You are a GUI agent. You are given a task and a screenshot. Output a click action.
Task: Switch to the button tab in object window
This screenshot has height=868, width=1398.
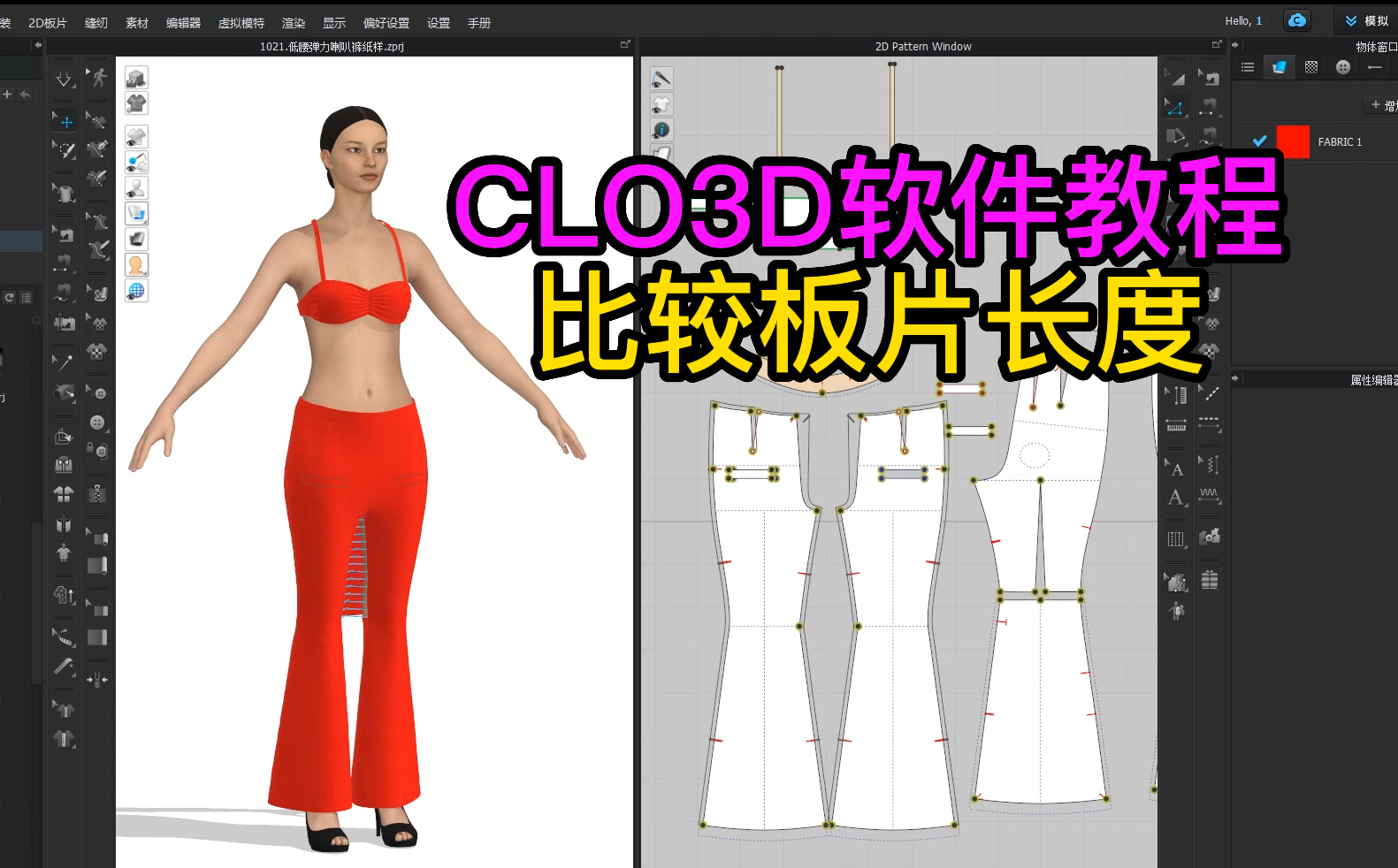point(1343,67)
